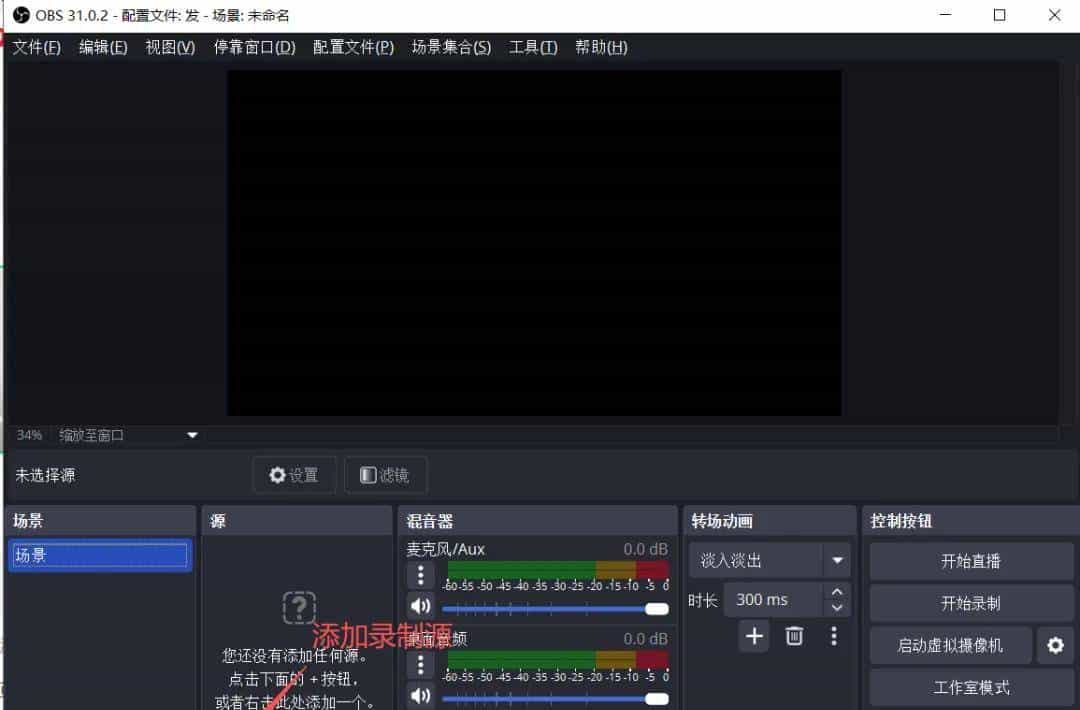Open the 桌面音频 audio options menu
This screenshot has width=1080, height=710.
(x=421, y=664)
